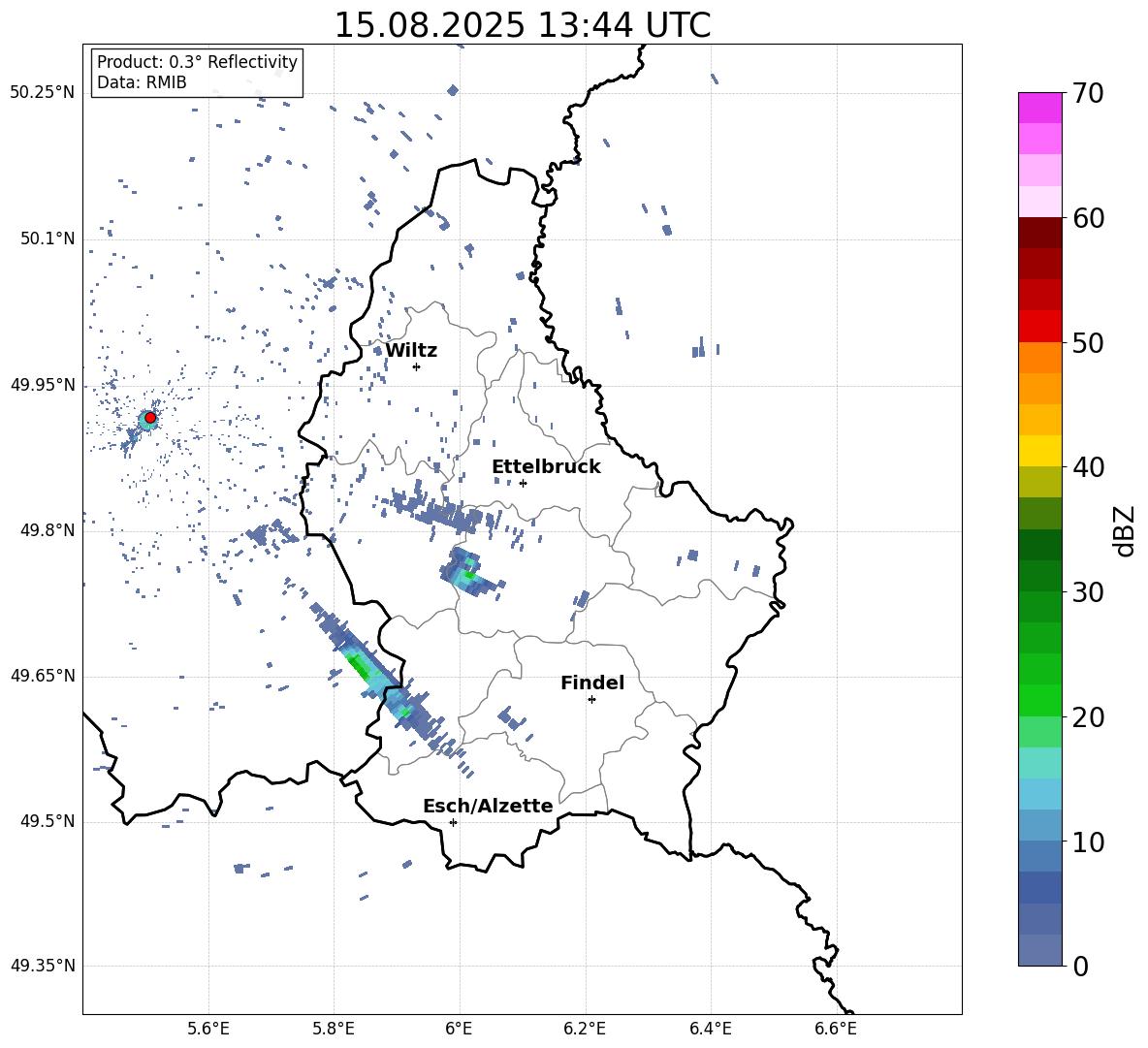Click the bright red 50 dBZ colorbar segment

pos(1039,327)
